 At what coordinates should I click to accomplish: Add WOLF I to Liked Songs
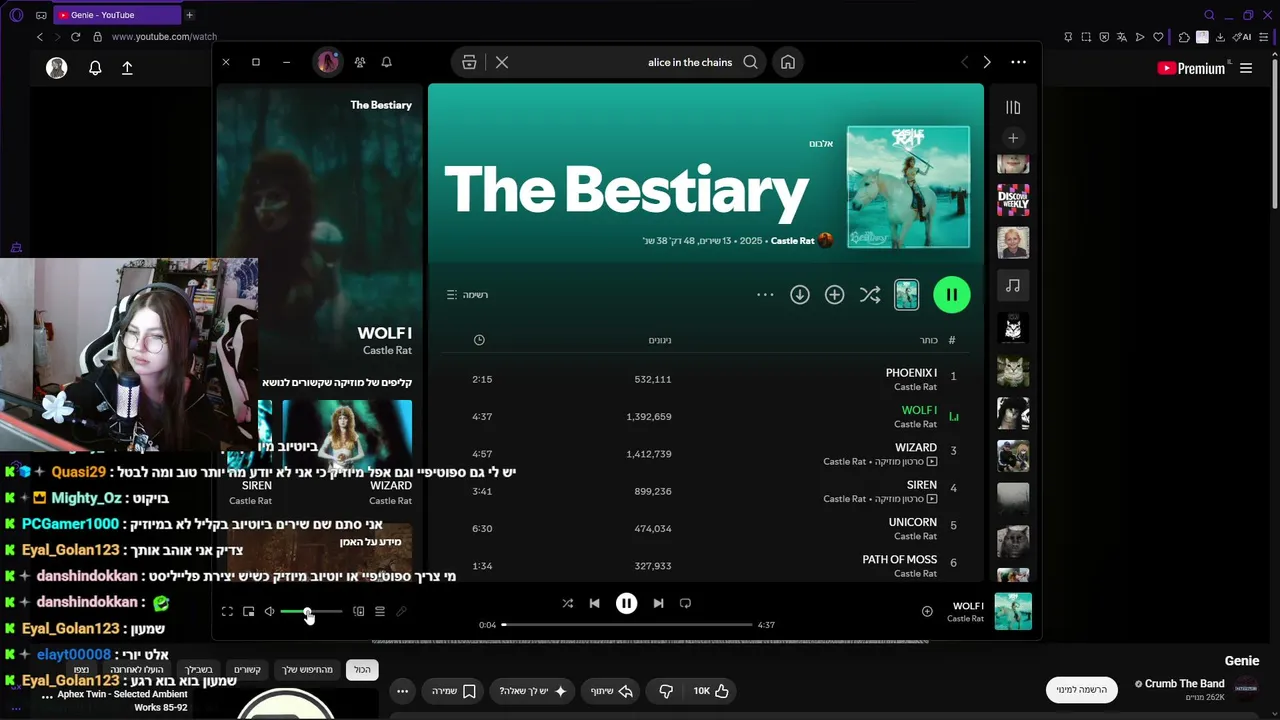[927, 611]
